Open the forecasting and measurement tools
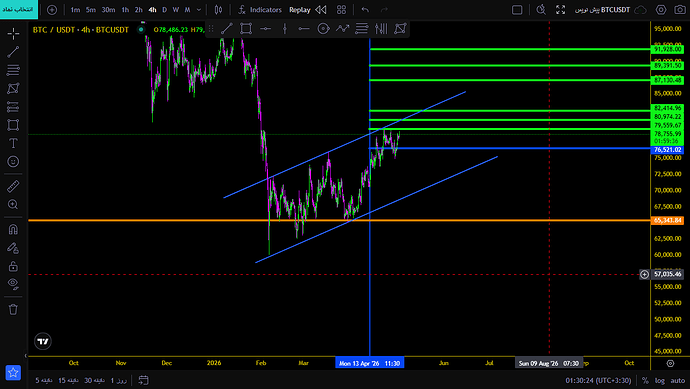Screen dimensions: 690x389 pos(13,107)
